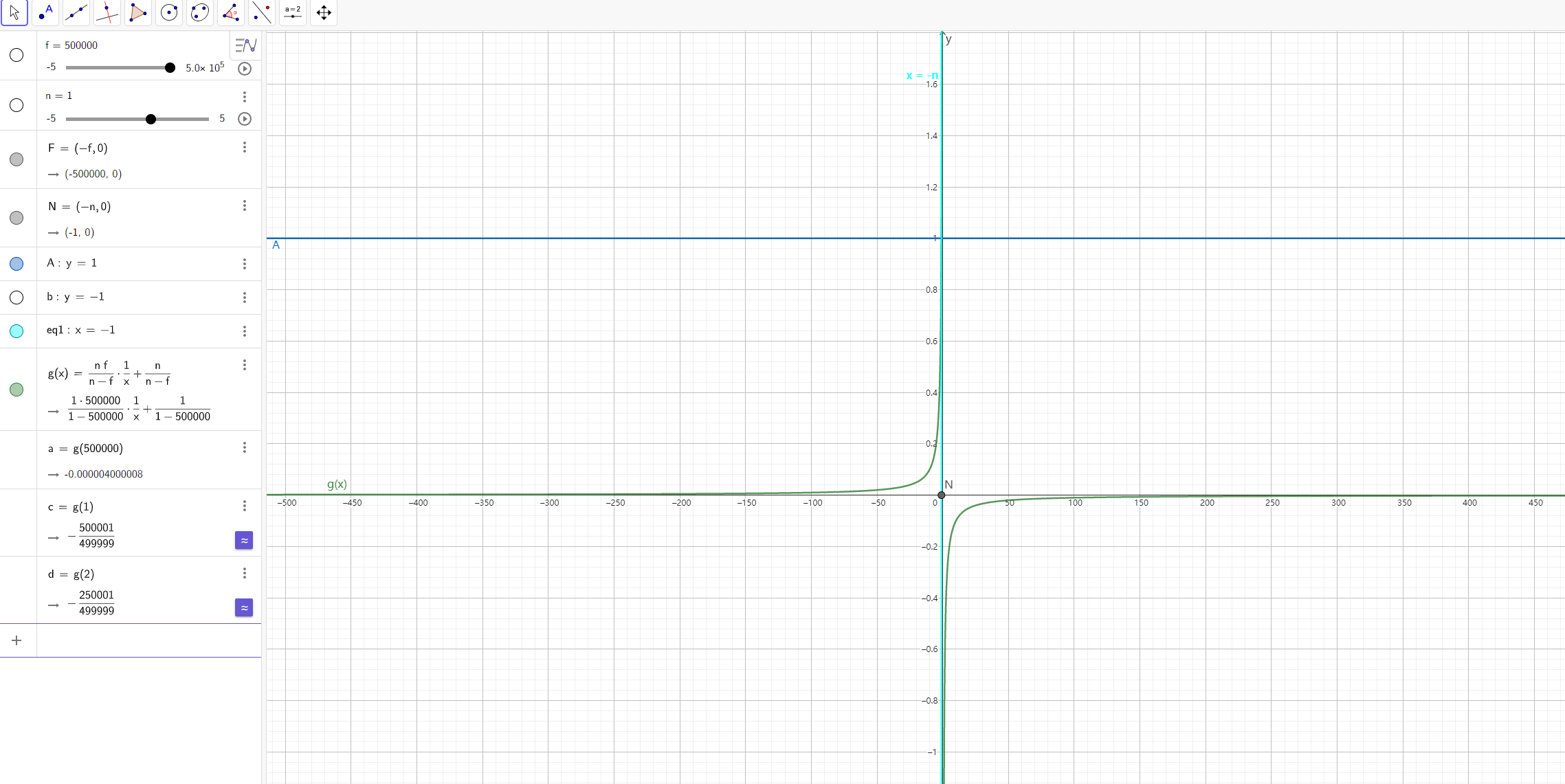Select the Point tool
Image resolution: width=1565 pixels, height=784 pixels.
tap(45, 12)
